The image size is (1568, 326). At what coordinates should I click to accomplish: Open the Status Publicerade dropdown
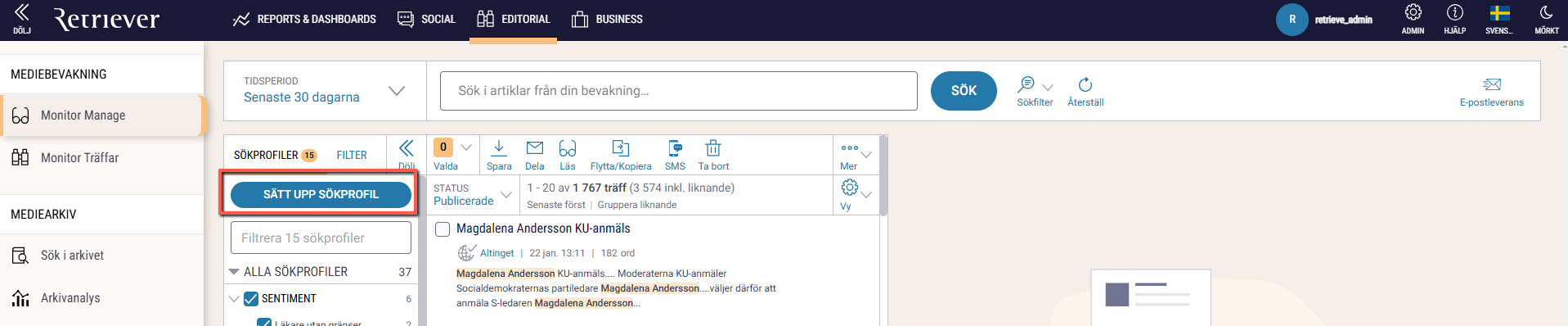coord(473,195)
